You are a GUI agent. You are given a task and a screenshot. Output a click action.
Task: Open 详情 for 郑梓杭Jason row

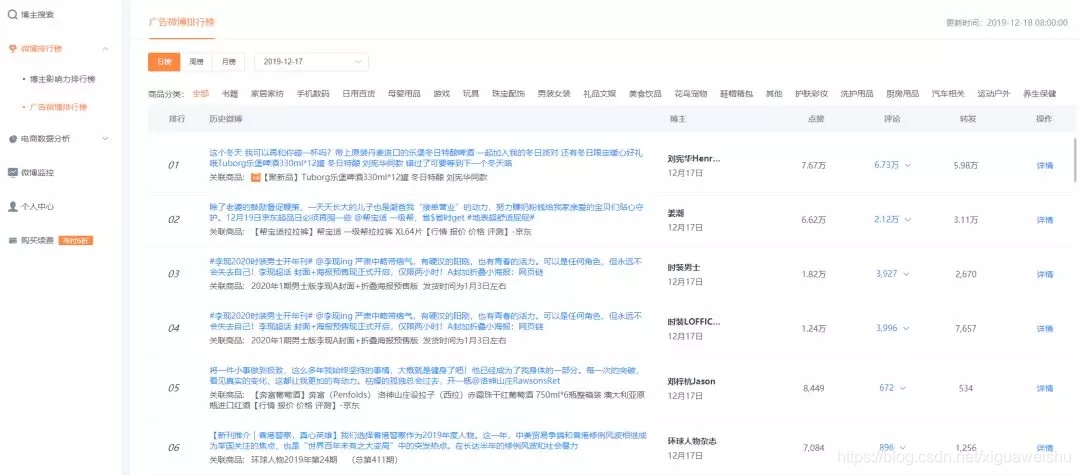tap(1045, 388)
